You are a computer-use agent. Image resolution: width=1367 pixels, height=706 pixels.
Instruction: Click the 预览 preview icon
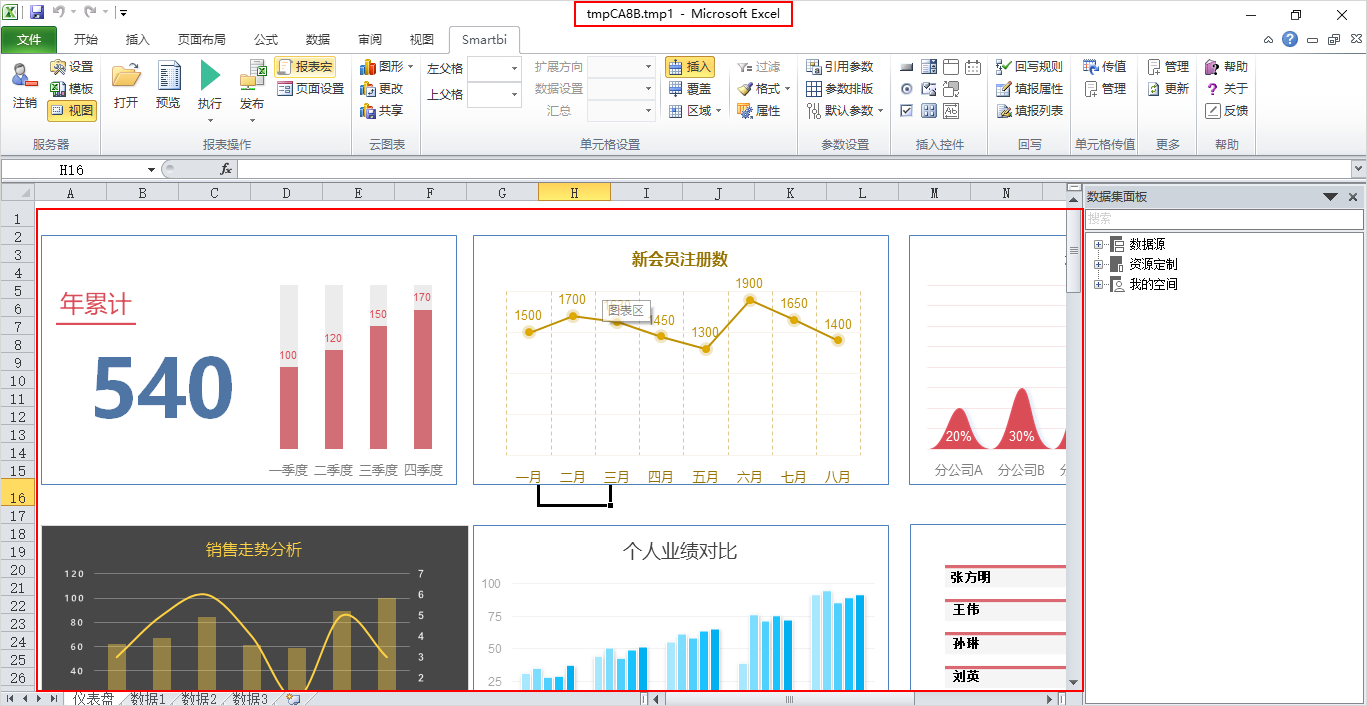pyautogui.click(x=168, y=75)
